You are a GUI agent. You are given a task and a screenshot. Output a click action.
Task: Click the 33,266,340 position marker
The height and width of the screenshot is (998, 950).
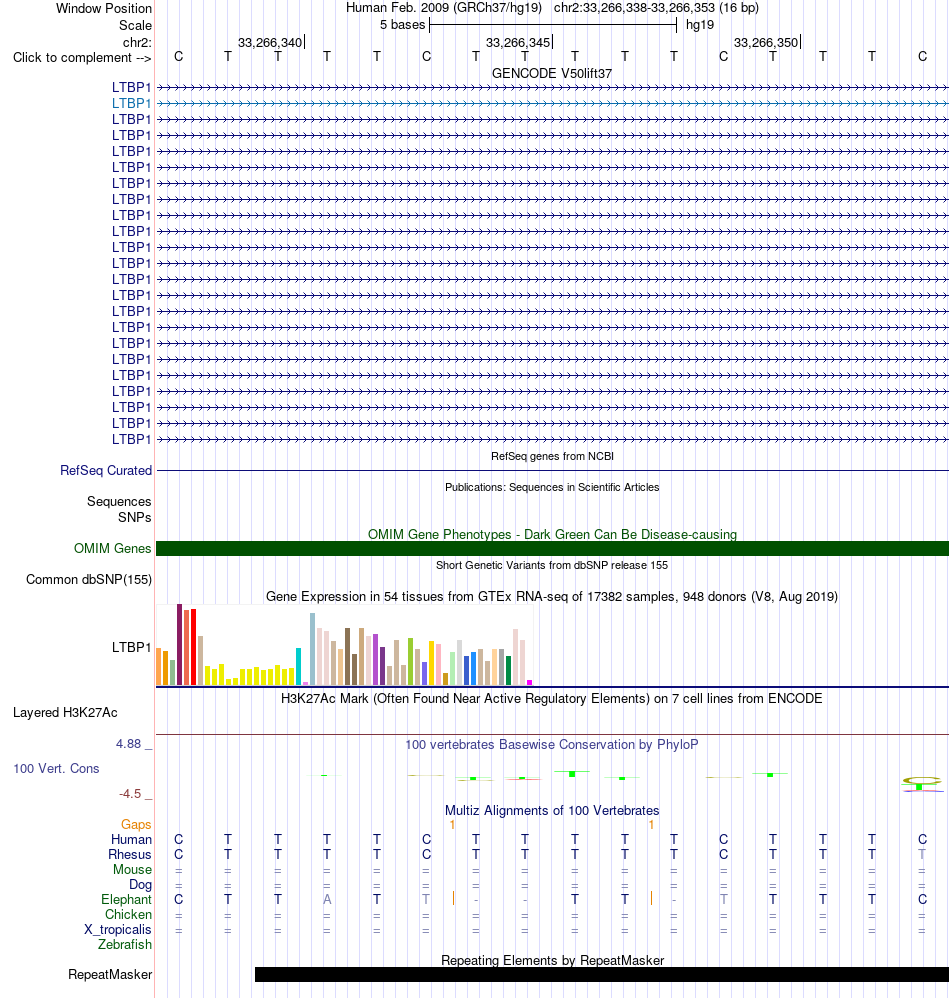click(x=270, y=43)
